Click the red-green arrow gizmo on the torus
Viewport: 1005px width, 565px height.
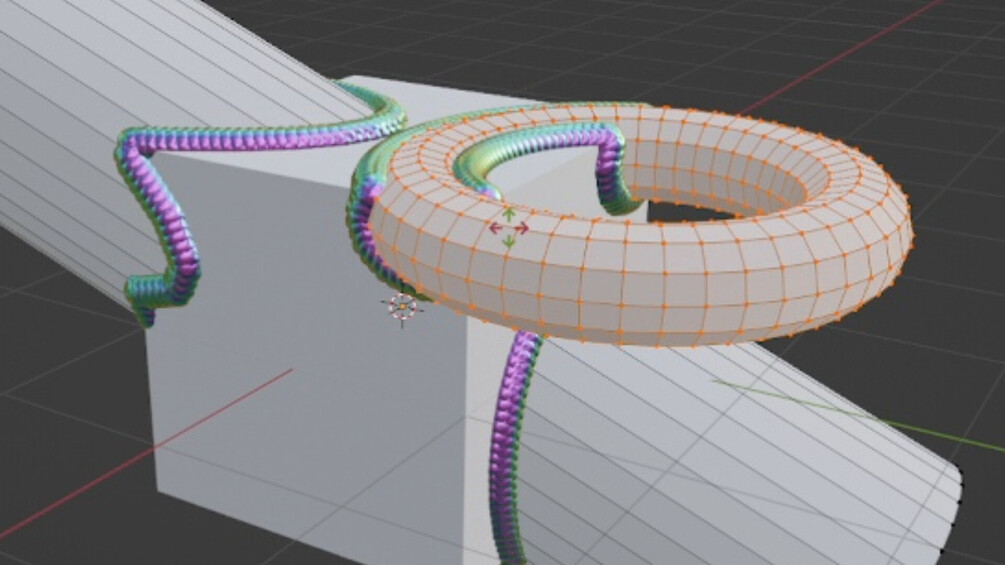(508, 227)
